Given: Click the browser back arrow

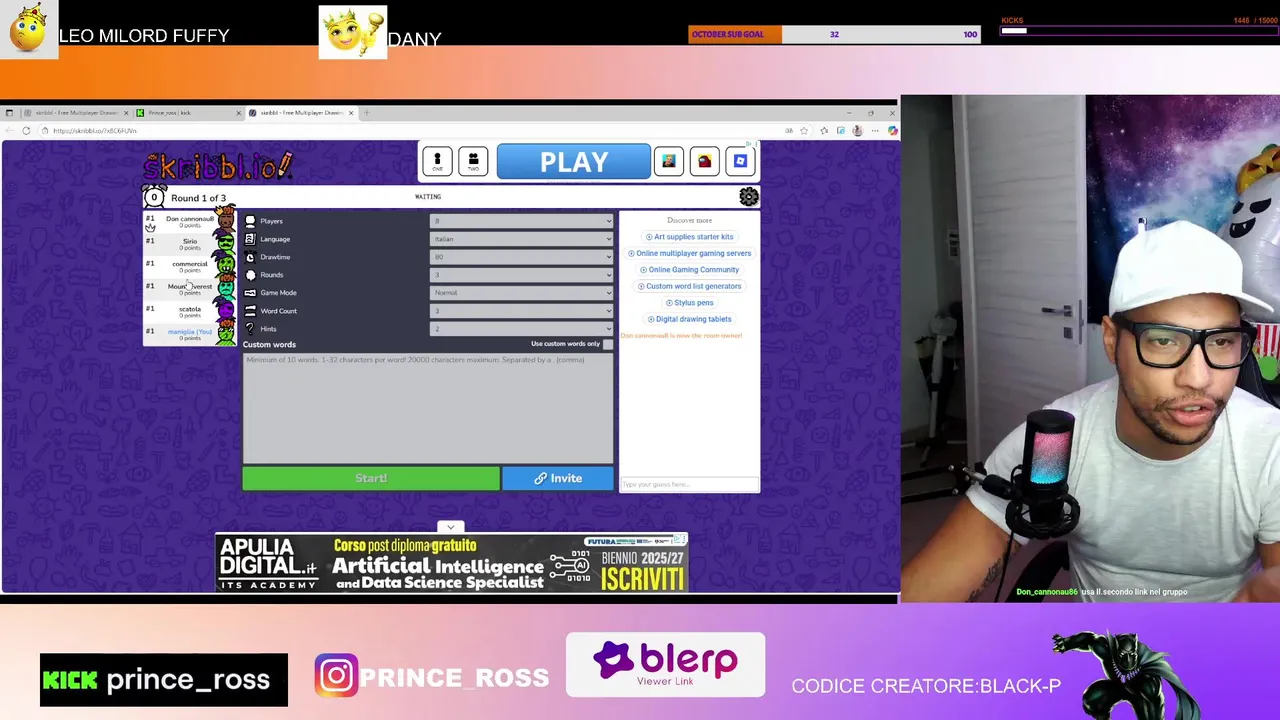Looking at the screenshot, I should (x=9, y=131).
